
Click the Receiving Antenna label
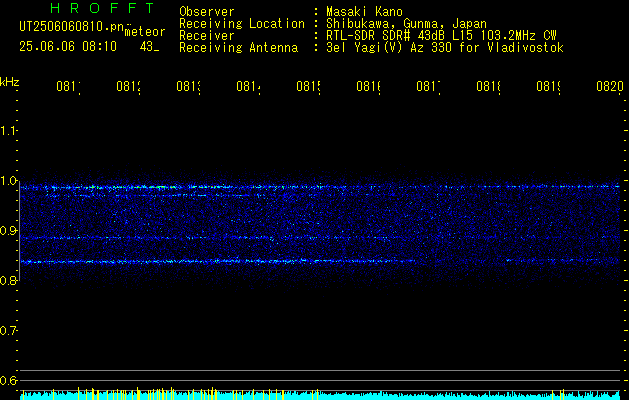pyautogui.click(x=239, y=48)
